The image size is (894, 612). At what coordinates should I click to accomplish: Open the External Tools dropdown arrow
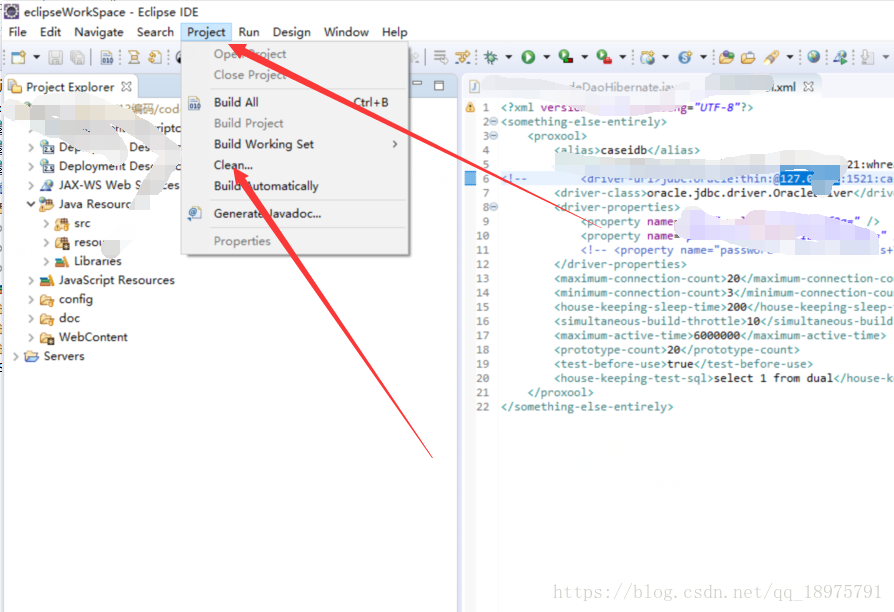click(x=623, y=57)
